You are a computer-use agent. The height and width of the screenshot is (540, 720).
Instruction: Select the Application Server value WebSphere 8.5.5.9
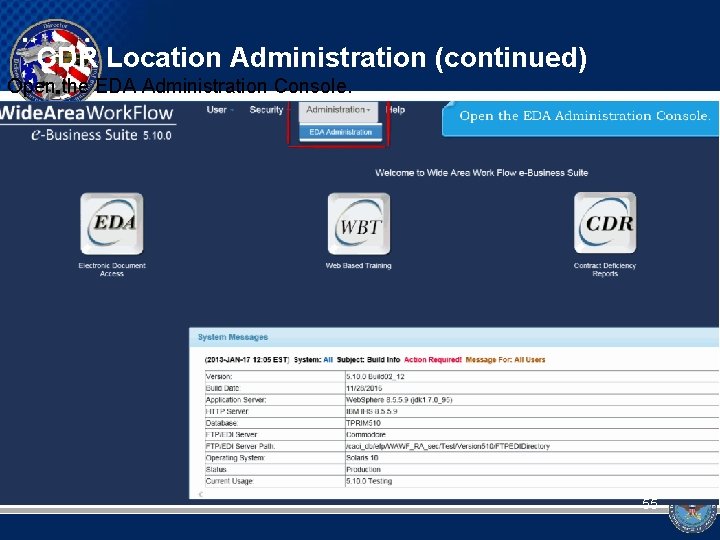(399, 400)
